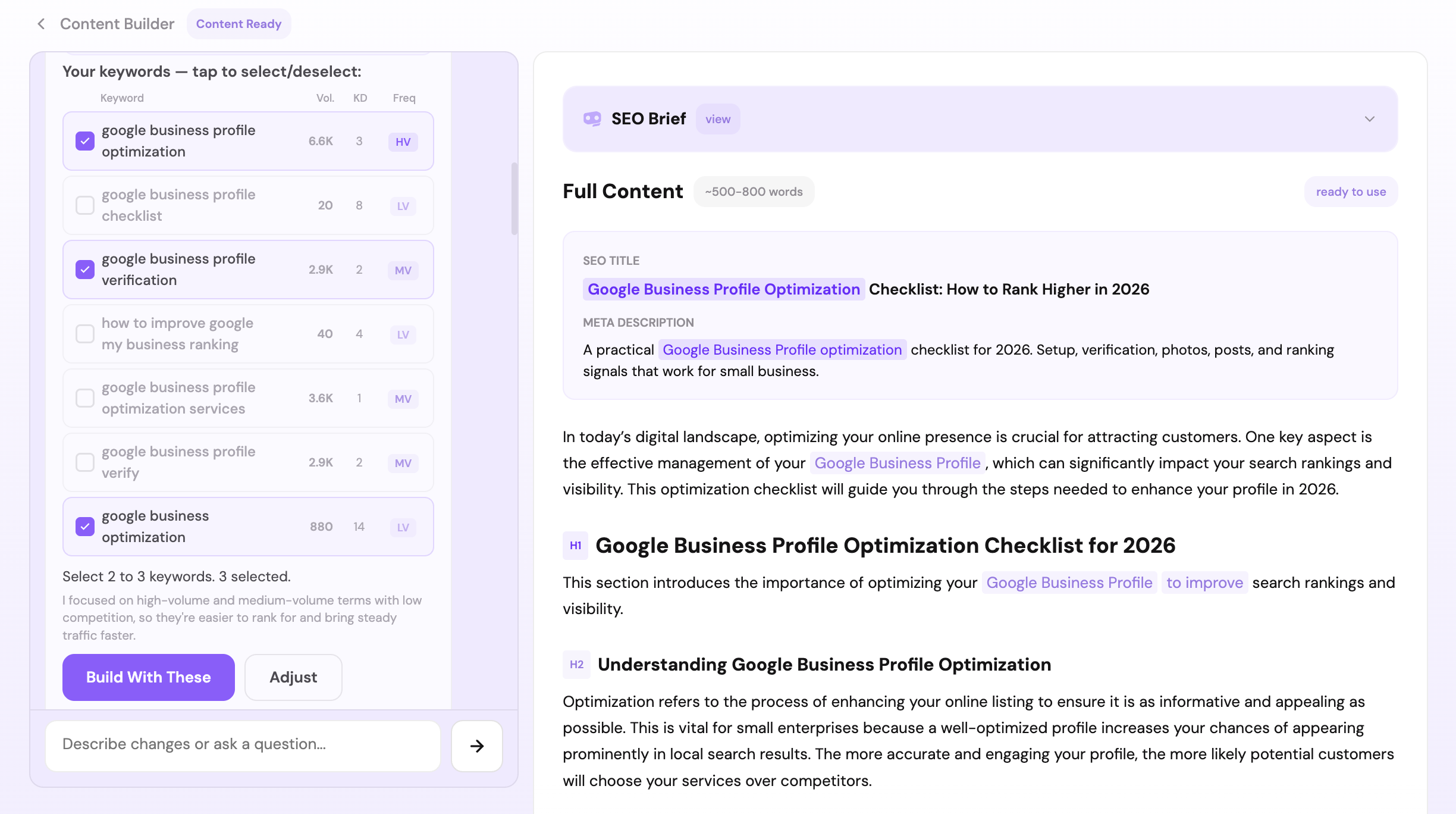Viewport: 1456px width, 814px height.
Task: Tick the google business profile verify checkbox
Action: (x=85, y=462)
